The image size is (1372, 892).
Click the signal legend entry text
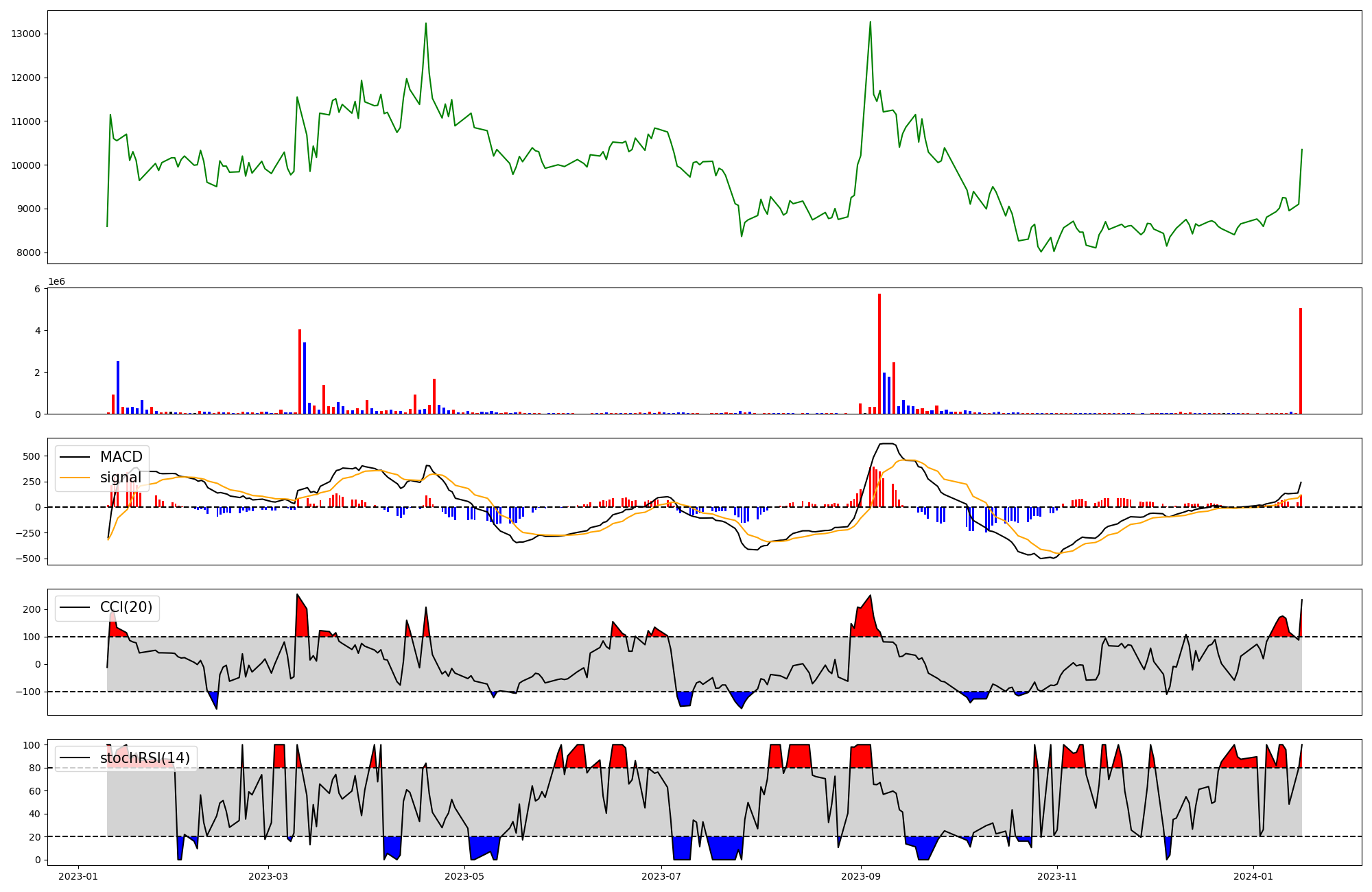[x=121, y=478]
